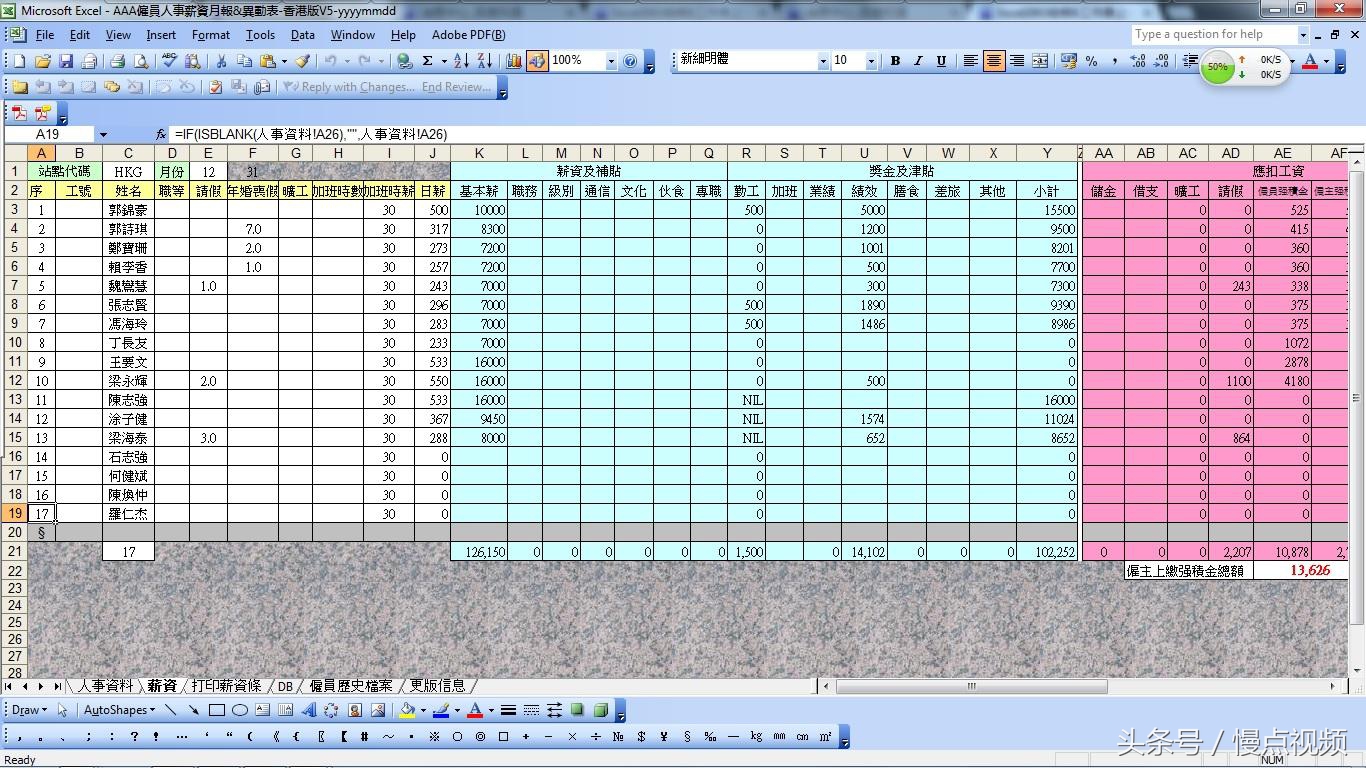Click the Open folder icon

pos(43,61)
